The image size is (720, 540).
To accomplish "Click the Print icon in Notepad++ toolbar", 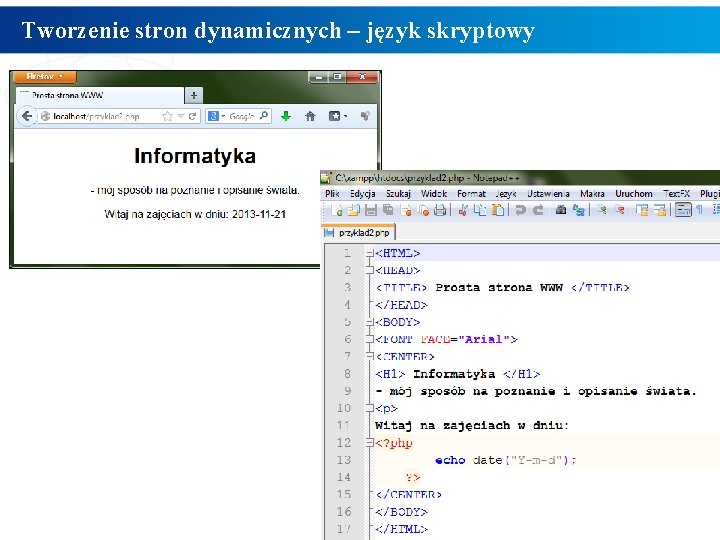I will pyautogui.click(x=439, y=210).
